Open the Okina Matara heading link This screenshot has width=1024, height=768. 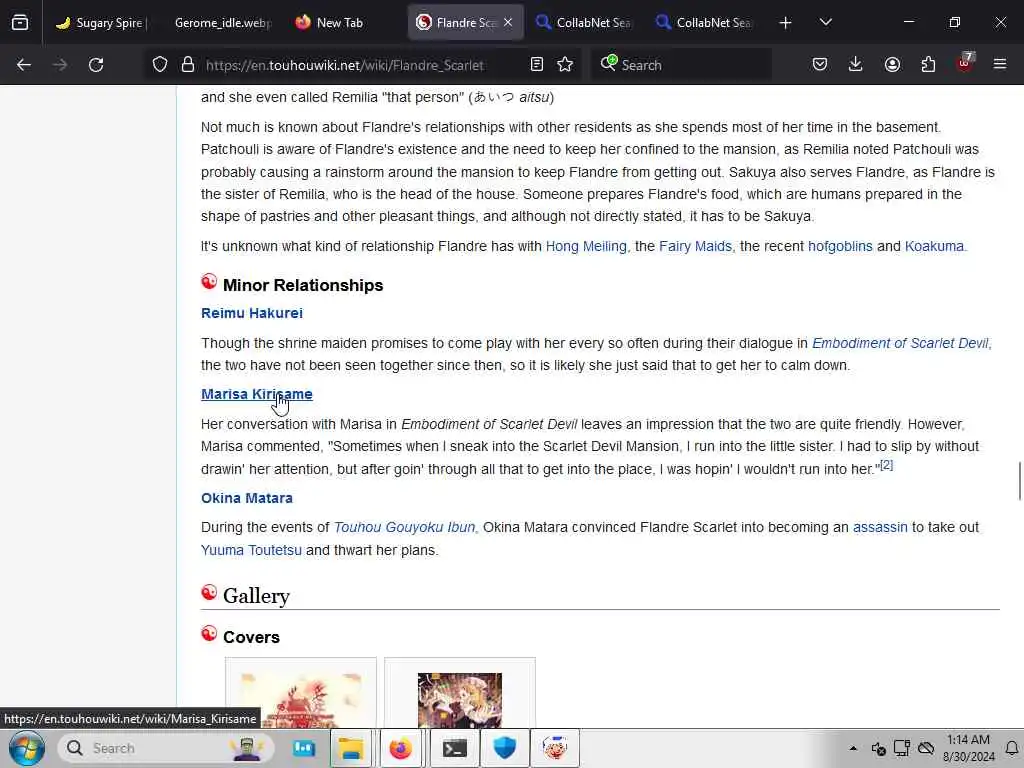[x=247, y=498]
